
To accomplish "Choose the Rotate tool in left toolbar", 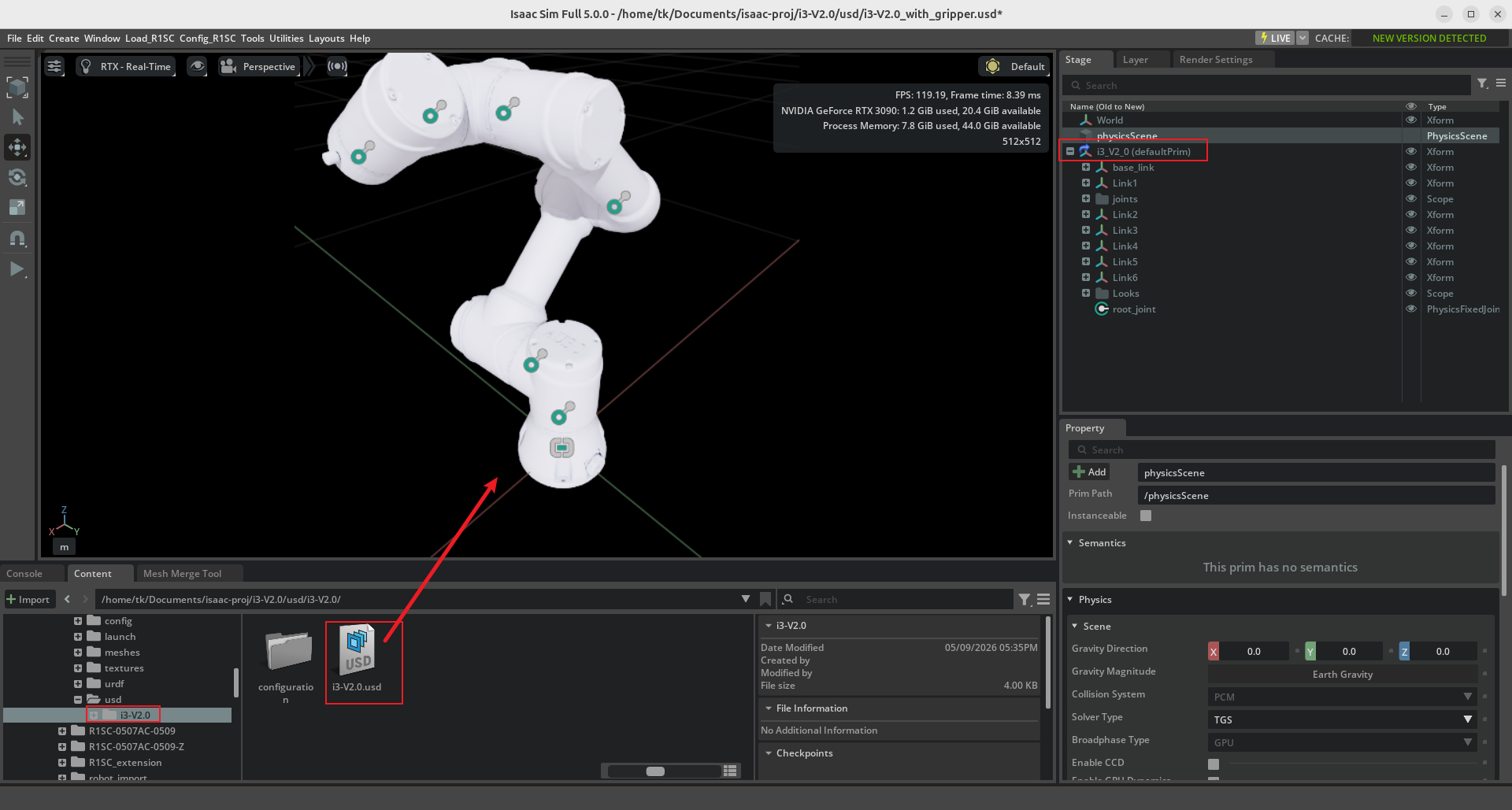I will (x=17, y=177).
